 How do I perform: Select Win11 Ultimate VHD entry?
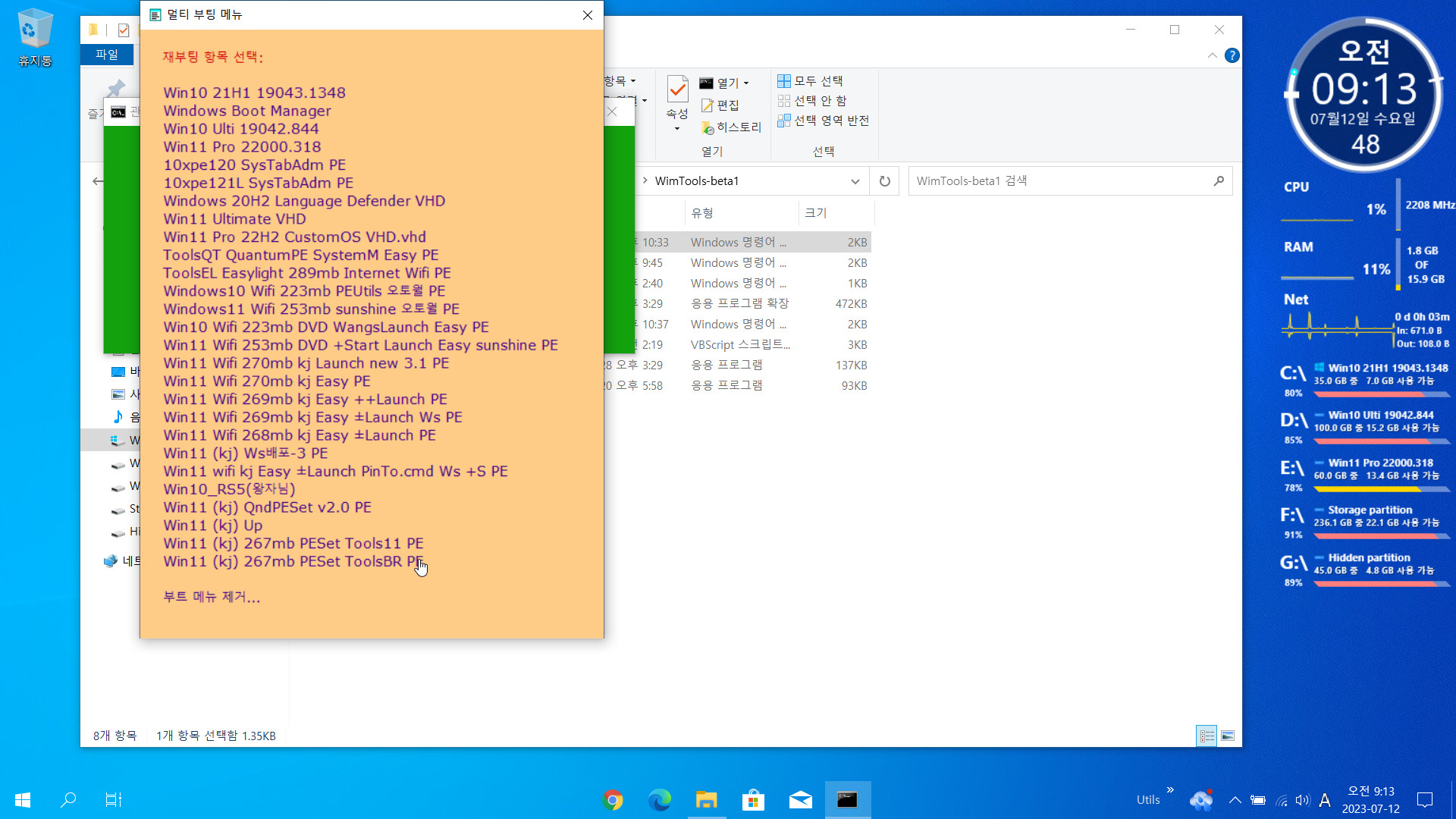(x=235, y=219)
